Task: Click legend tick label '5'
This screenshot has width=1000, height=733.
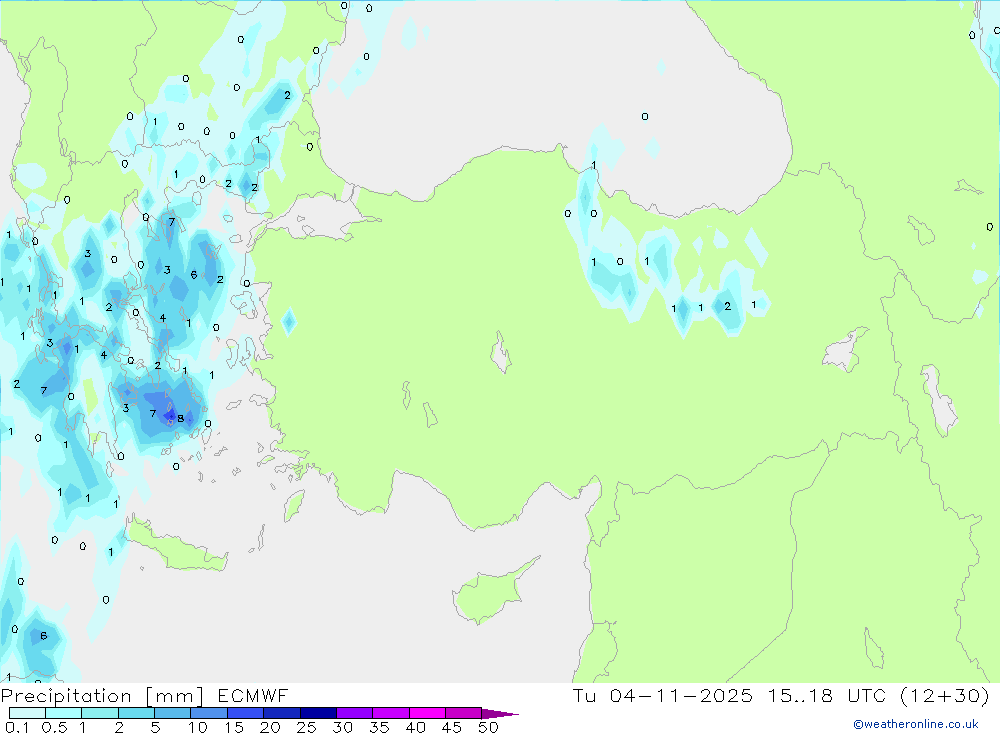Action: click(155, 727)
